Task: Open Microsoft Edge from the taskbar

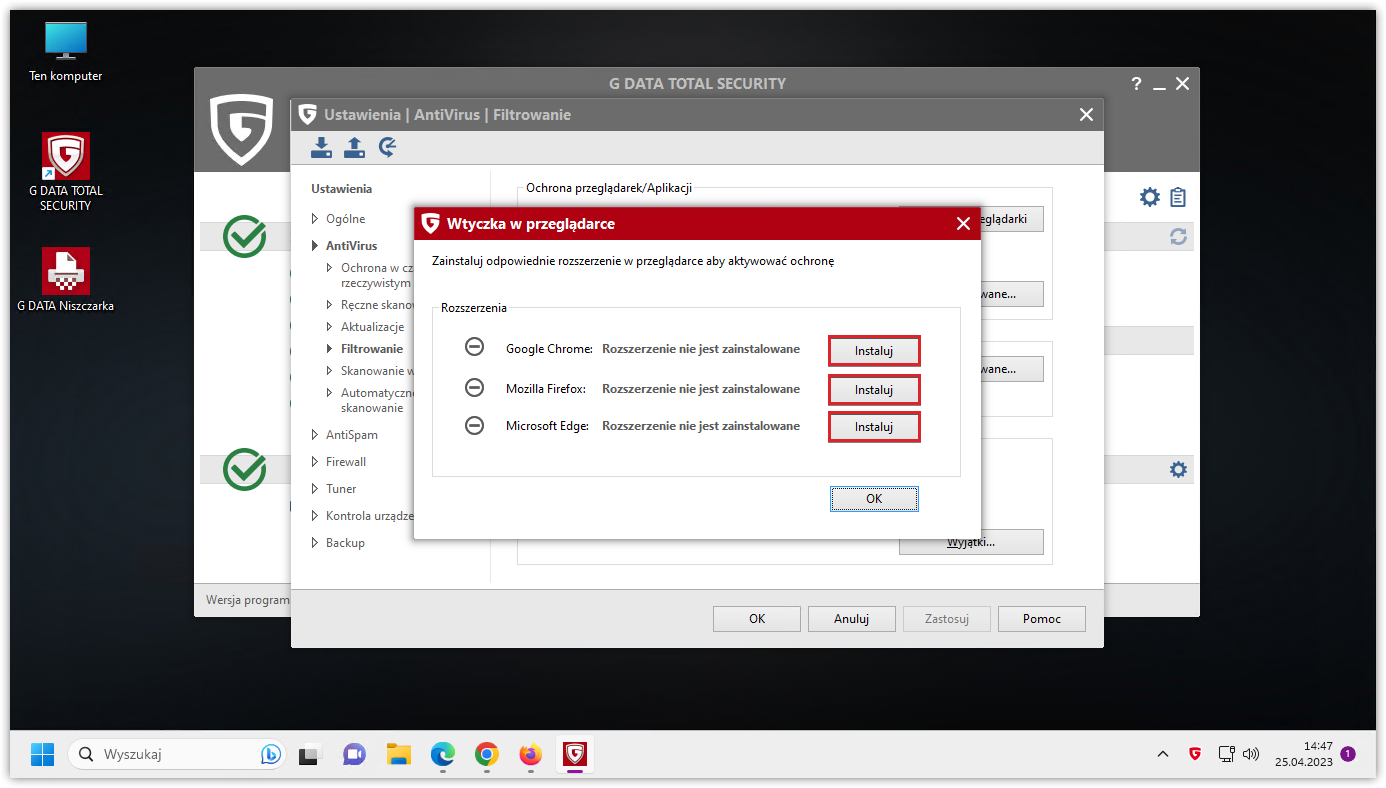Action: pyautogui.click(x=443, y=754)
